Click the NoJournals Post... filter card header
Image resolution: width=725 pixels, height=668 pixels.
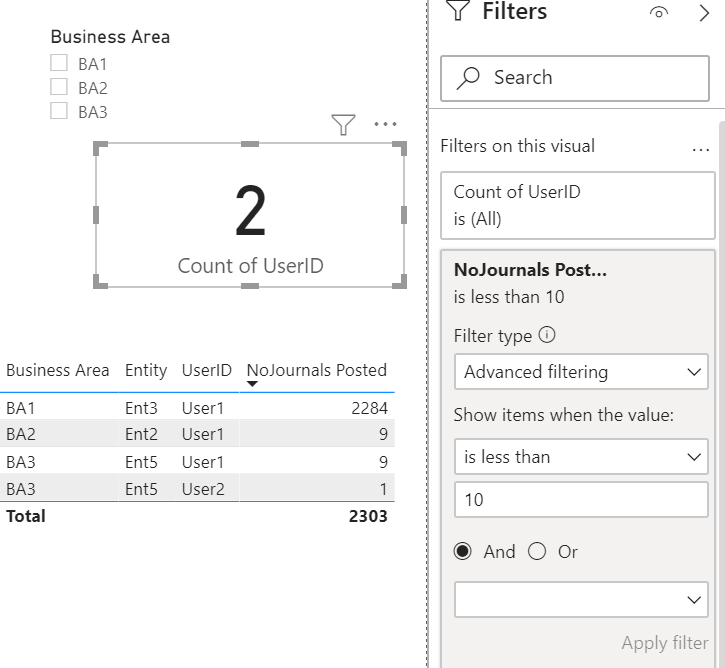530,270
